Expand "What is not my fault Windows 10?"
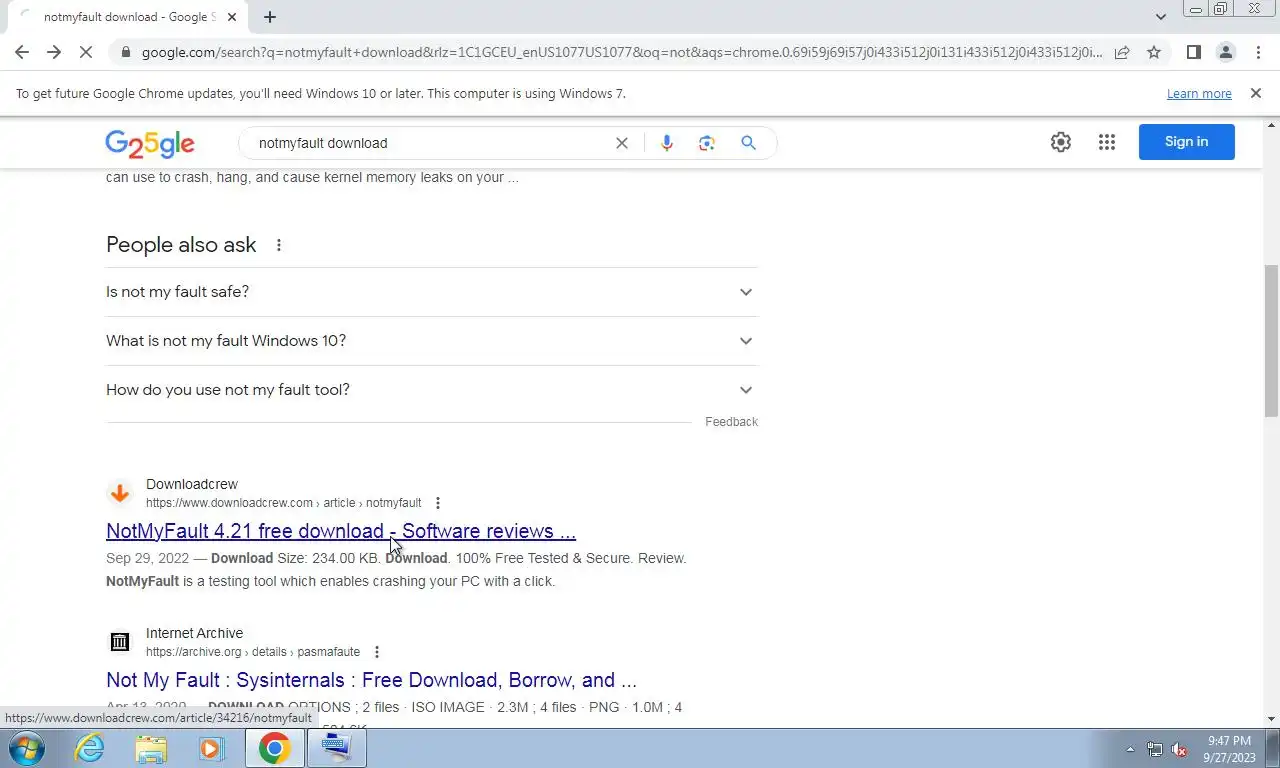This screenshot has width=1280, height=768. (432, 341)
